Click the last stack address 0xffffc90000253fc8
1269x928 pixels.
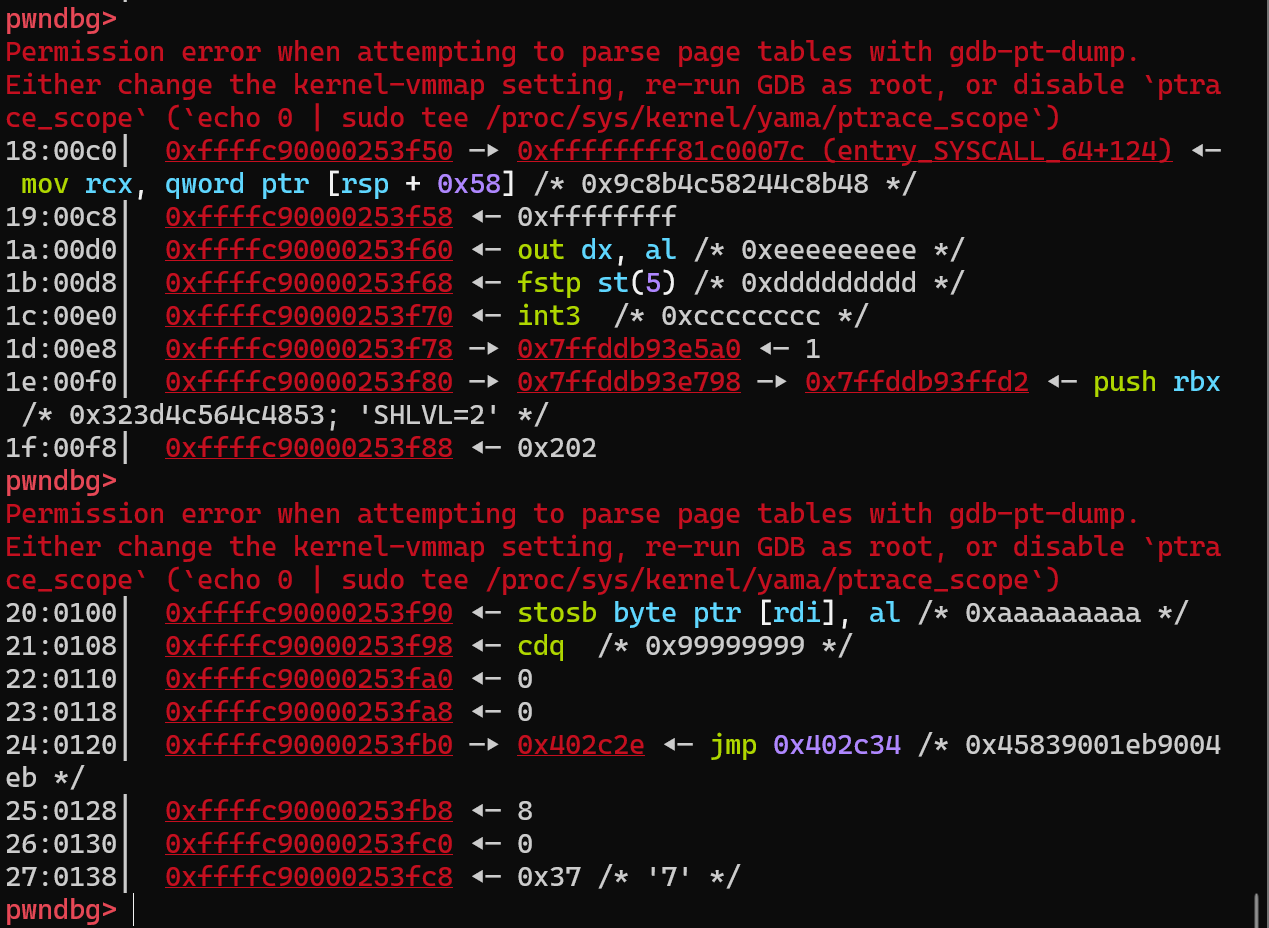(x=308, y=877)
